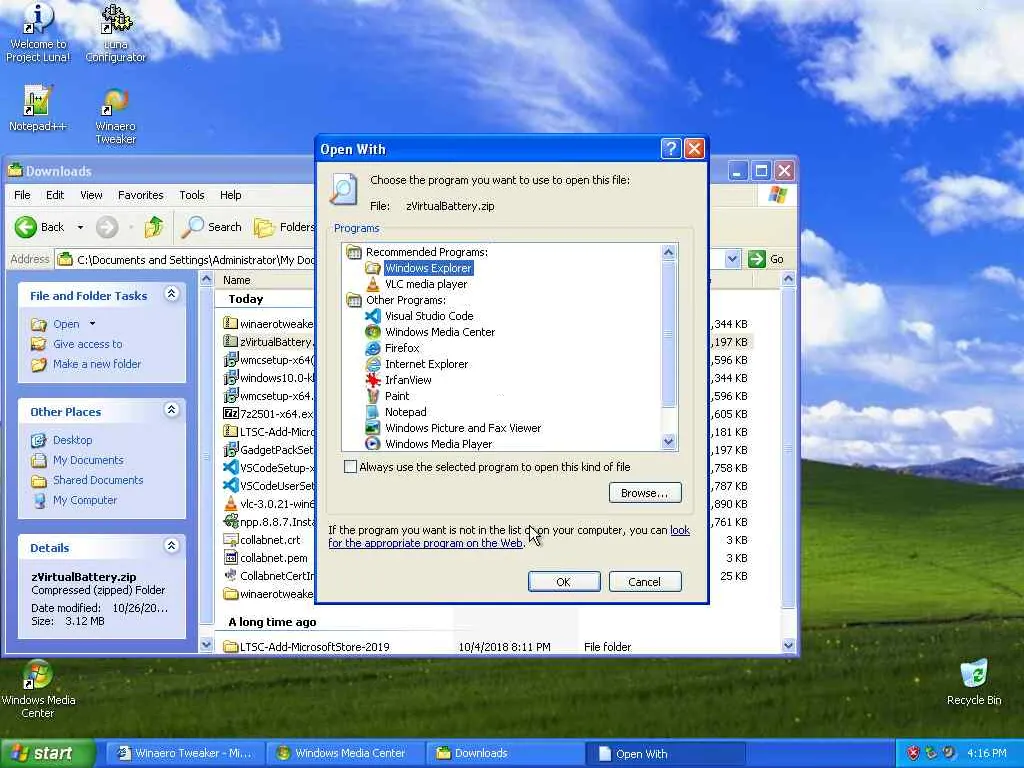Open the dropdown arrow beside Open task
The image size is (1024, 768).
coord(92,323)
